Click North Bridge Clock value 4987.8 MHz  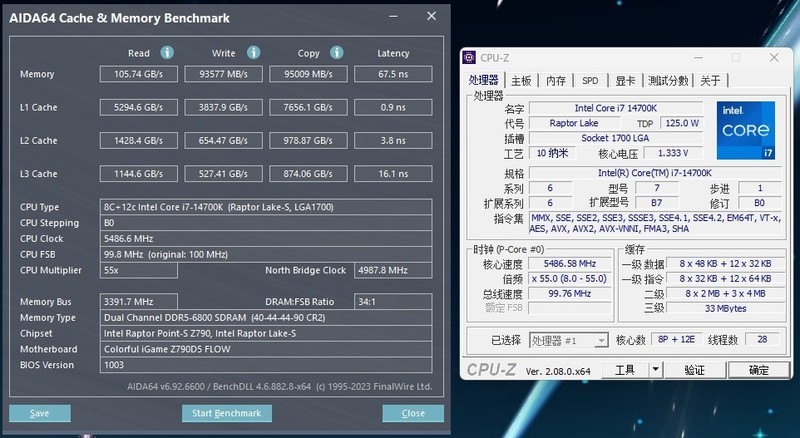pos(393,270)
